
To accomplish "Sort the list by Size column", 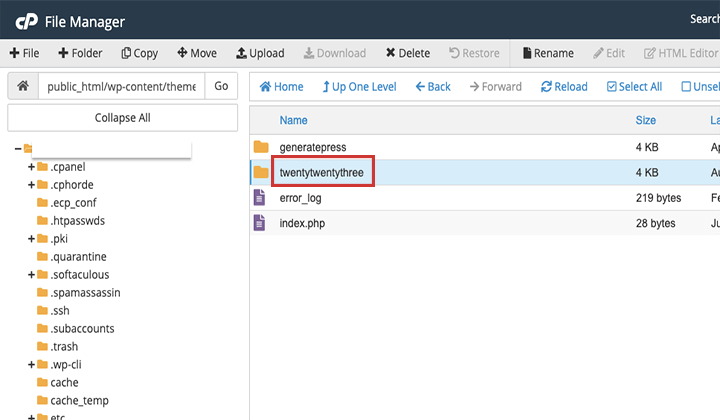I will coord(645,120).
